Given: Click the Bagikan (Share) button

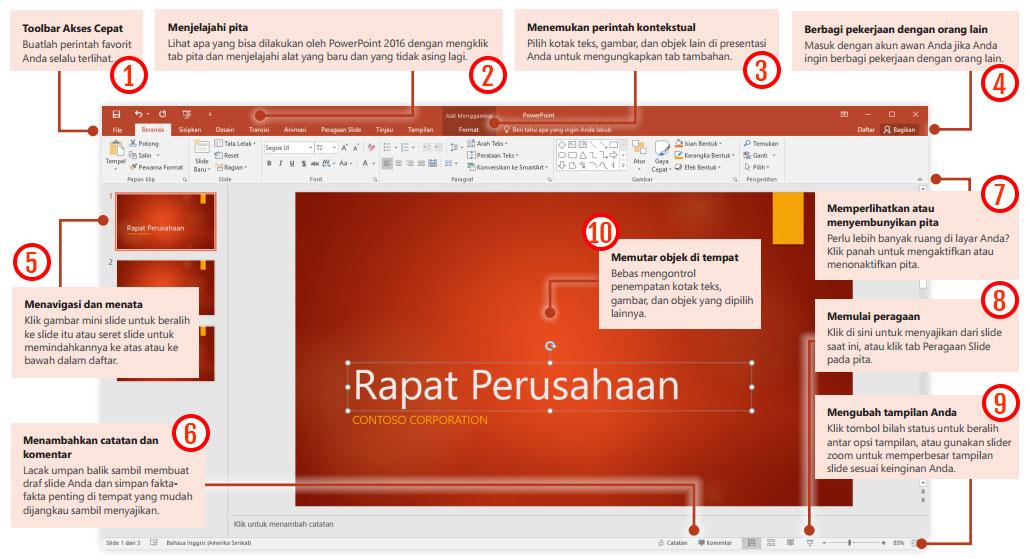Looking at the screenshot, I should pos(900,129).
